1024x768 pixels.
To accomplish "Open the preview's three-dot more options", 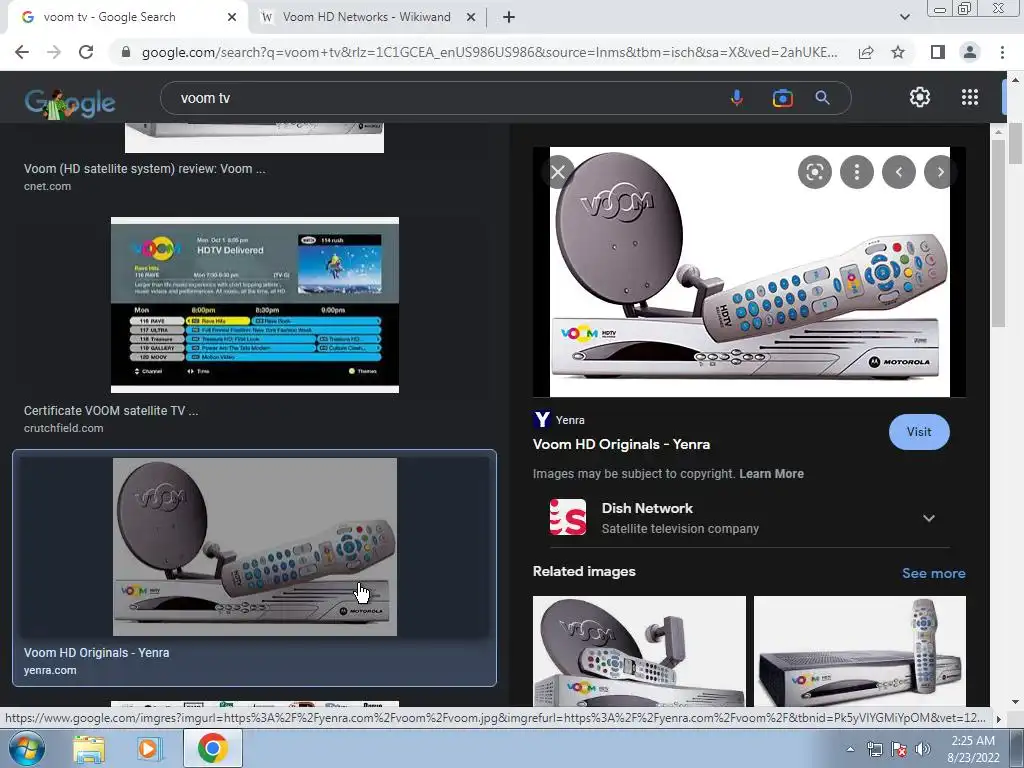I will pos(857,172).
